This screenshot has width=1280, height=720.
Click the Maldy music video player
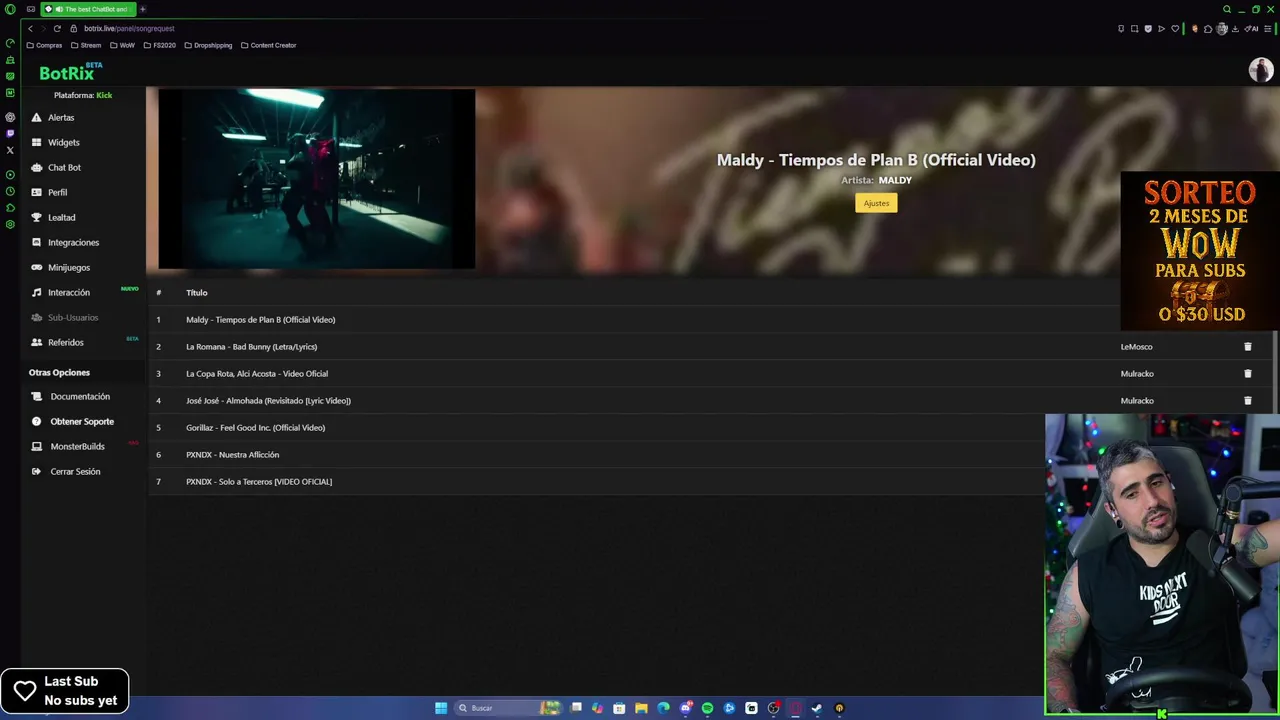pos(316,179)
